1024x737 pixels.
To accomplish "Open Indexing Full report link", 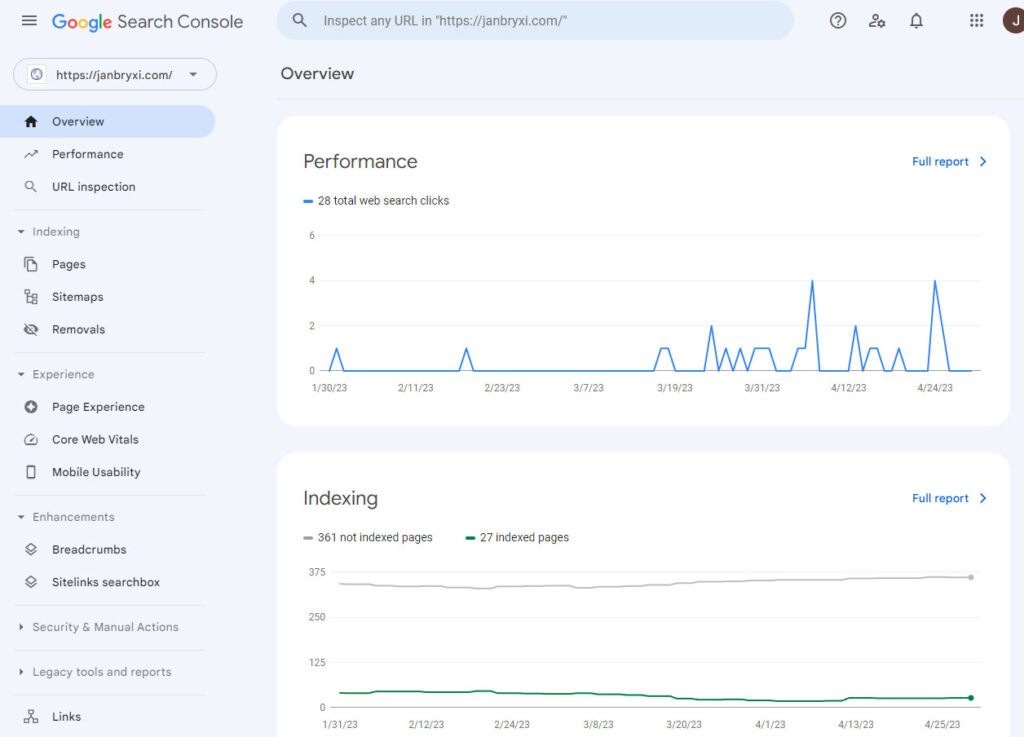I will pyautogui.click(x=948, y=498).
